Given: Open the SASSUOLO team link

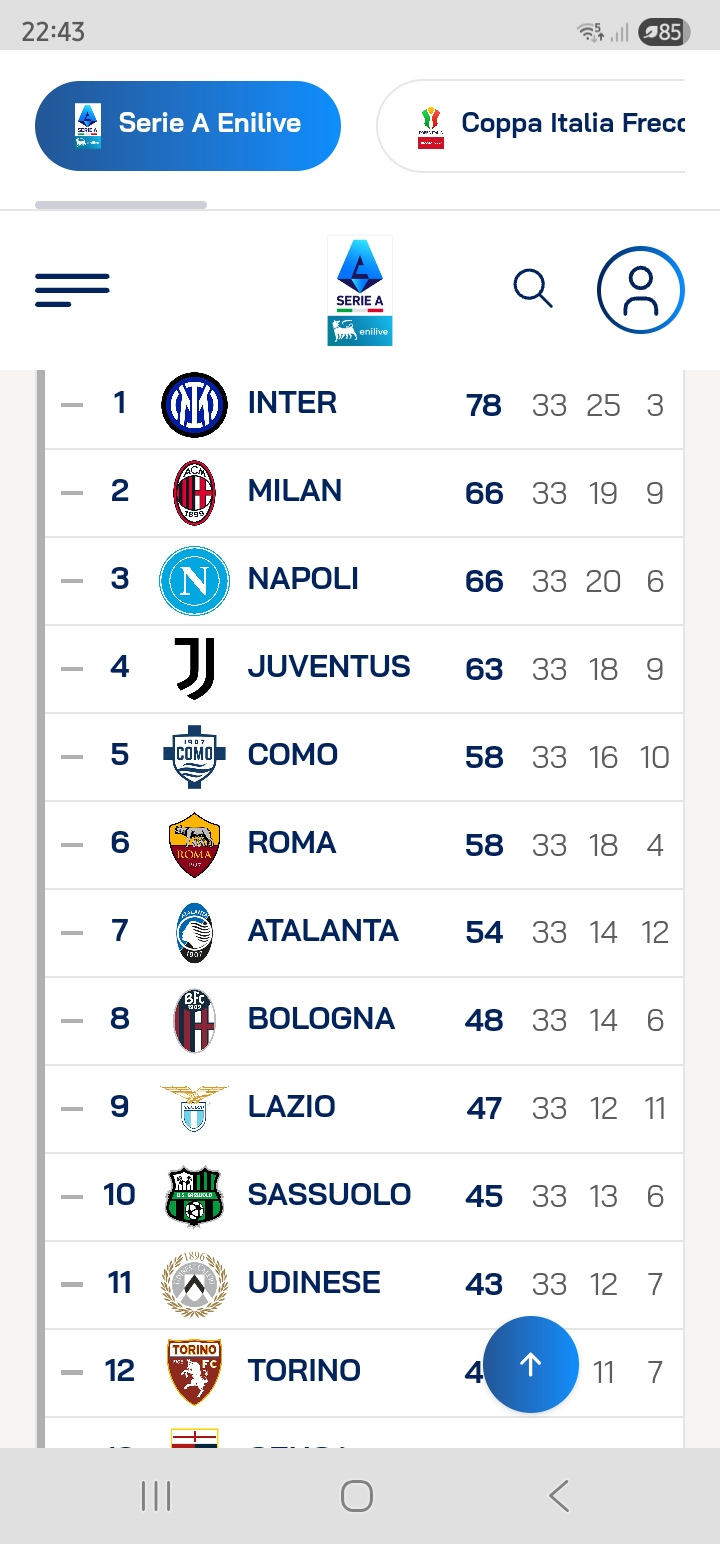Looking at the screenshot, I should pos(329,1195).
